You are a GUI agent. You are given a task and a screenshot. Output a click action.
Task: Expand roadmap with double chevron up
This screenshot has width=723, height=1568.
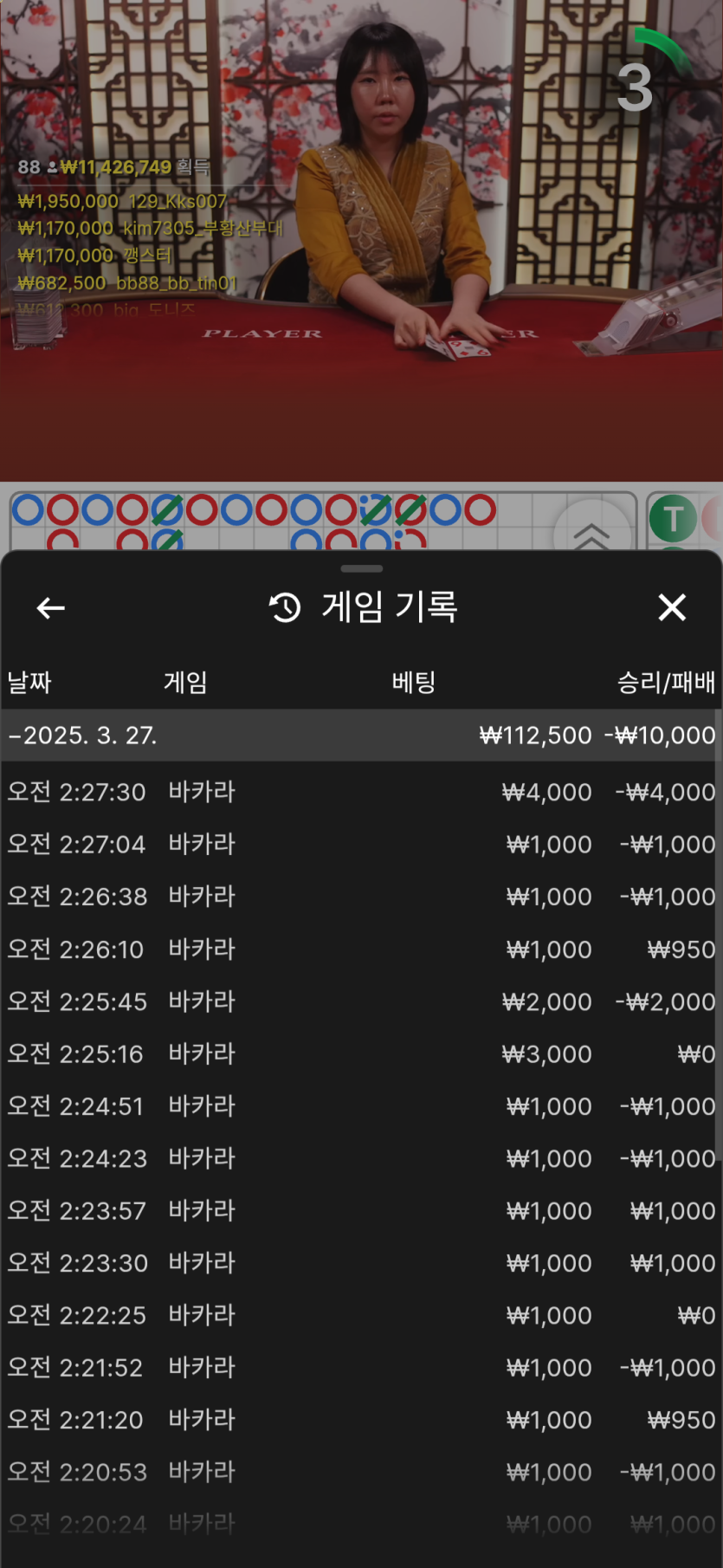pyautogui.click(x=592, y=535)
